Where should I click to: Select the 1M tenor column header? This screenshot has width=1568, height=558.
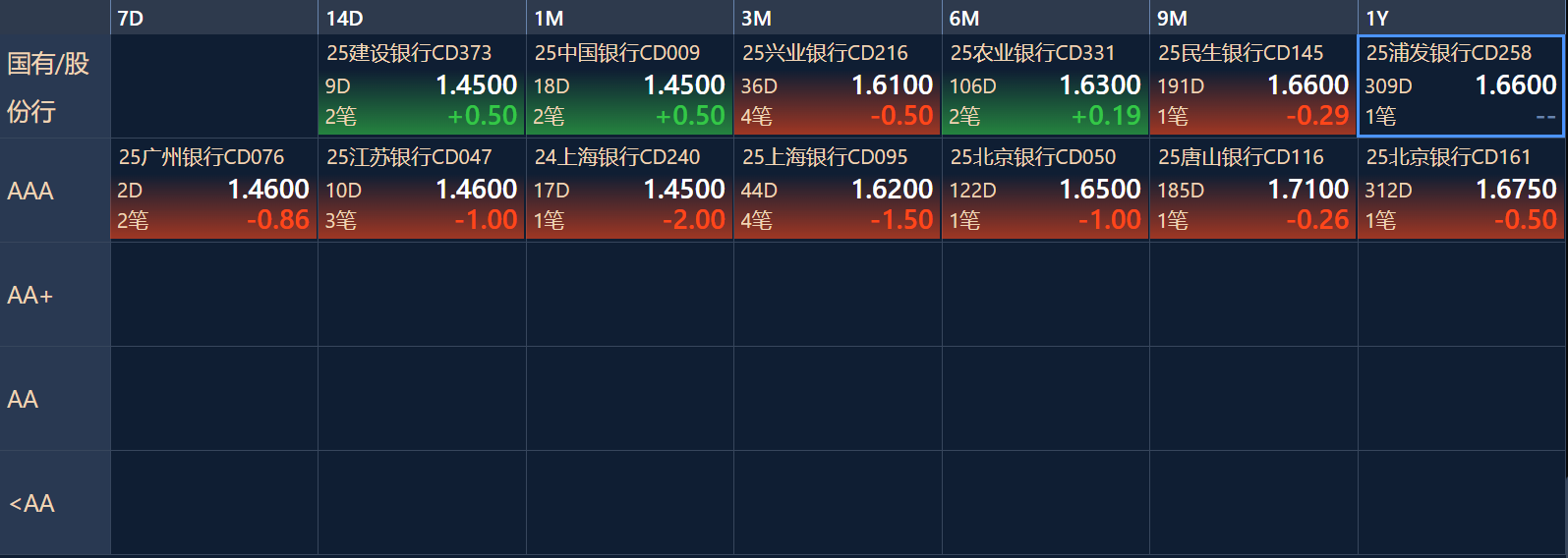(x=629, y=18)
